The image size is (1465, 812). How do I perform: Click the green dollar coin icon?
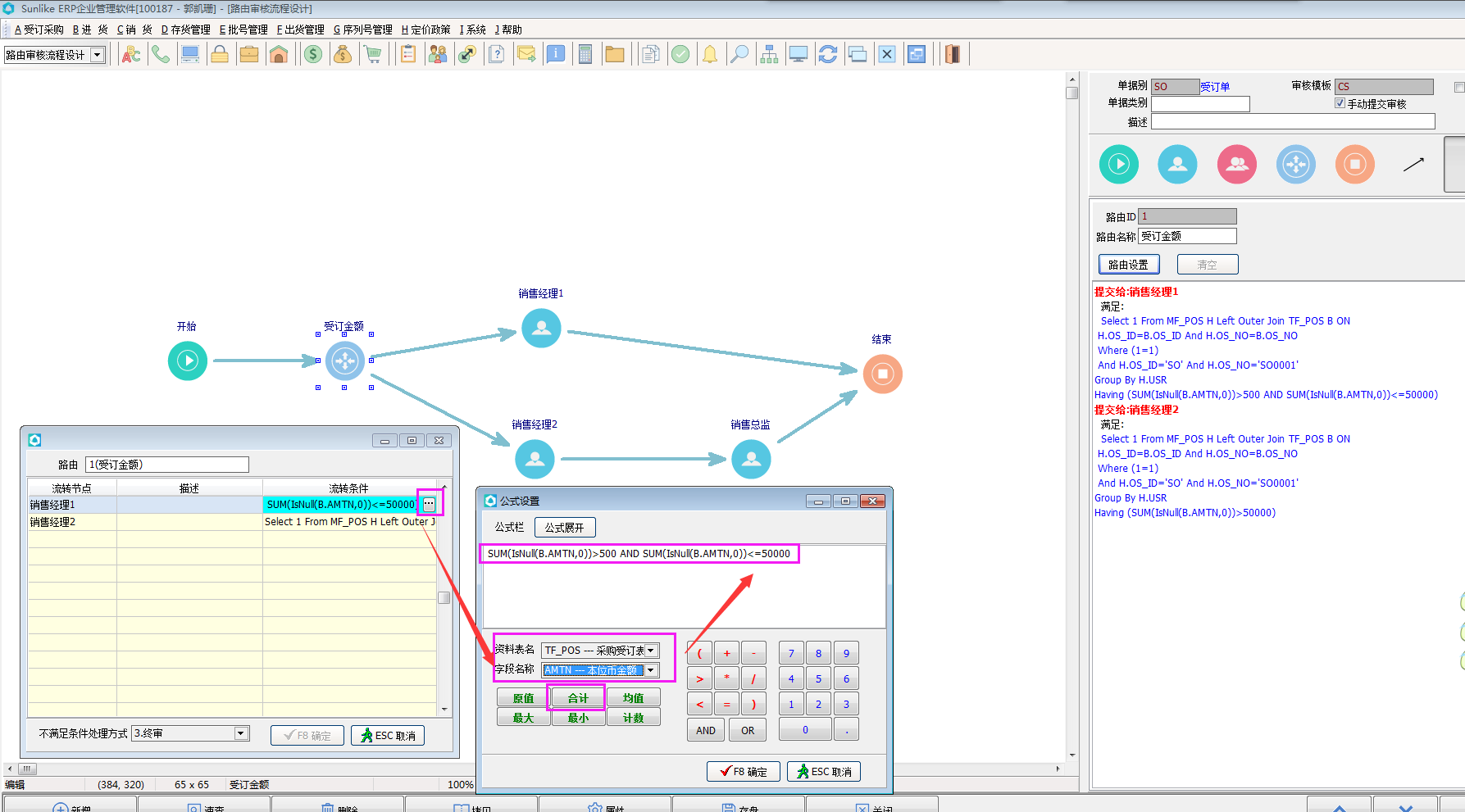[x=313, y=55]
